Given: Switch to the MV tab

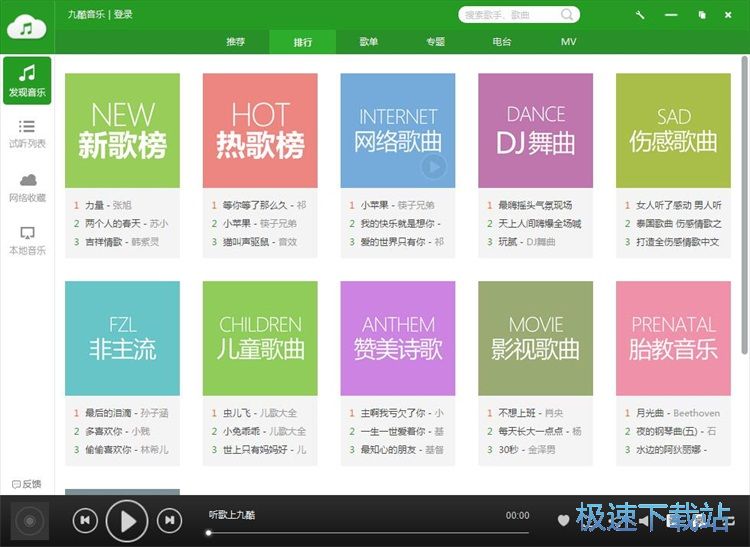Looking at the screenshot, I should pyautogui.click(x=568, y=42).
